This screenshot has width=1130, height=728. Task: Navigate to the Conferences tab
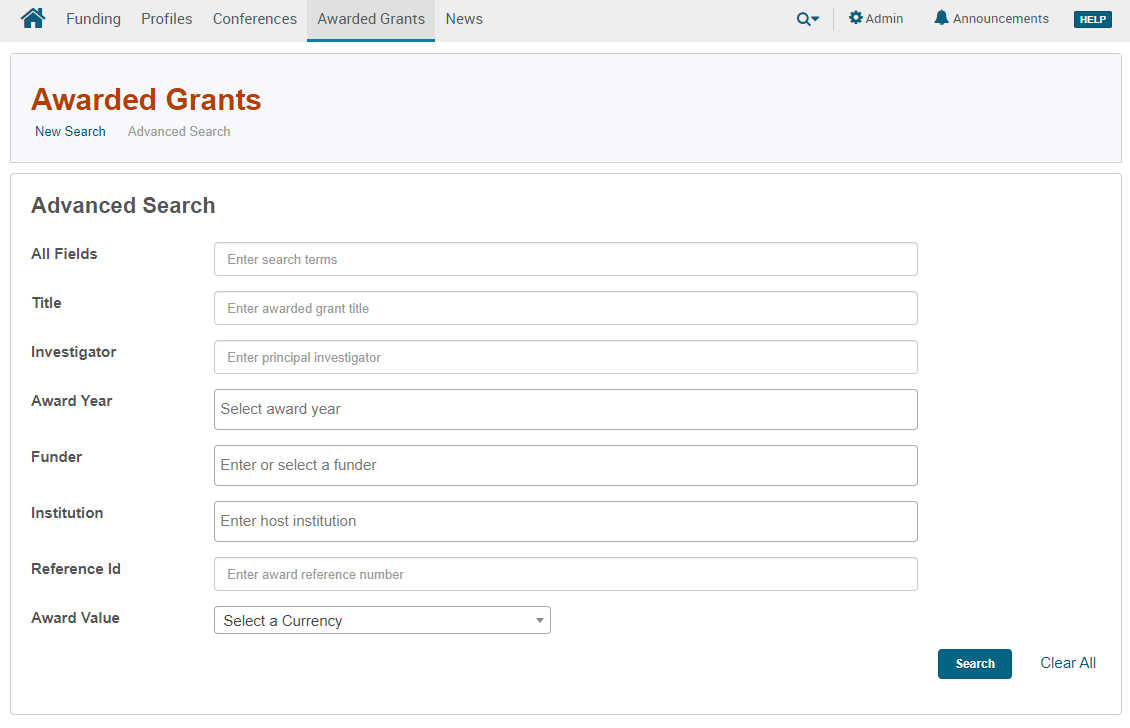[x=254, y=19]
